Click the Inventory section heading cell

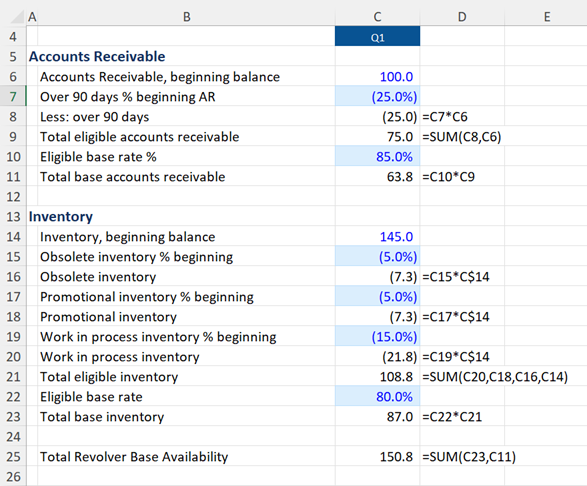pos(61,216)
